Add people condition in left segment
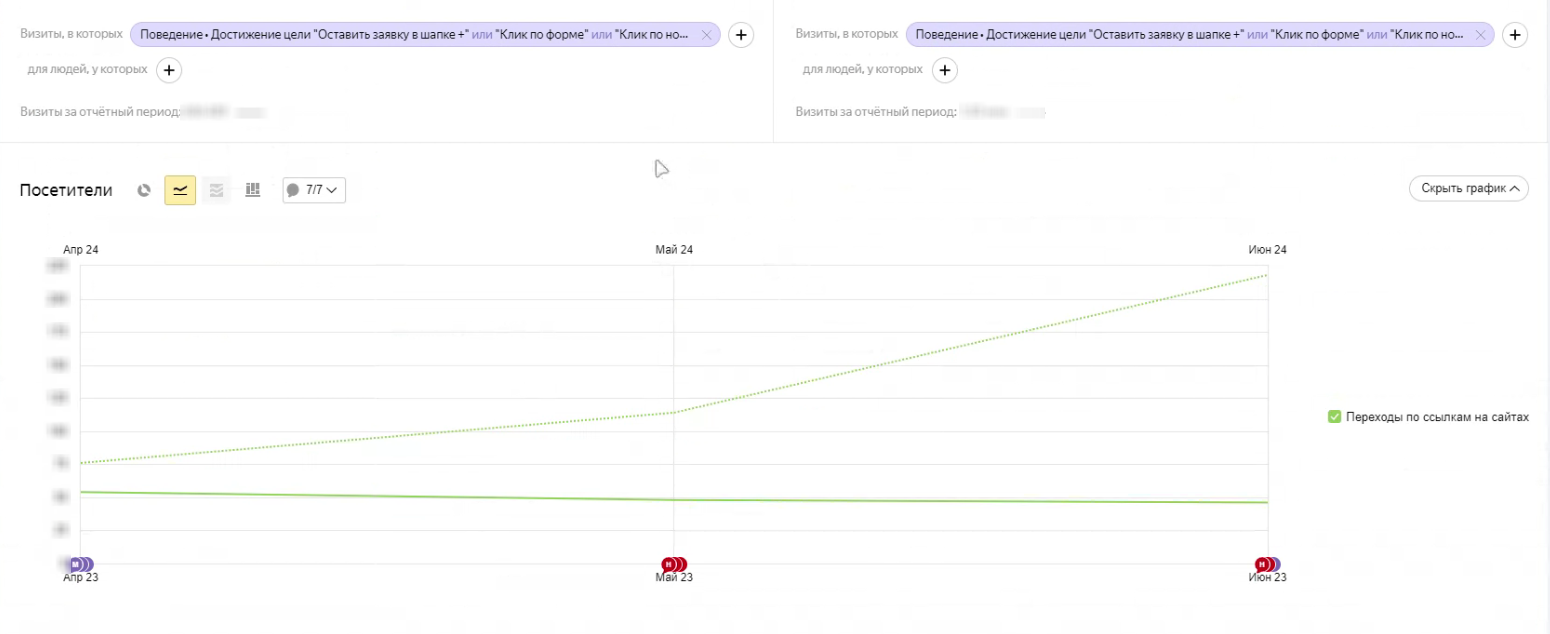 tap(169, 70)
